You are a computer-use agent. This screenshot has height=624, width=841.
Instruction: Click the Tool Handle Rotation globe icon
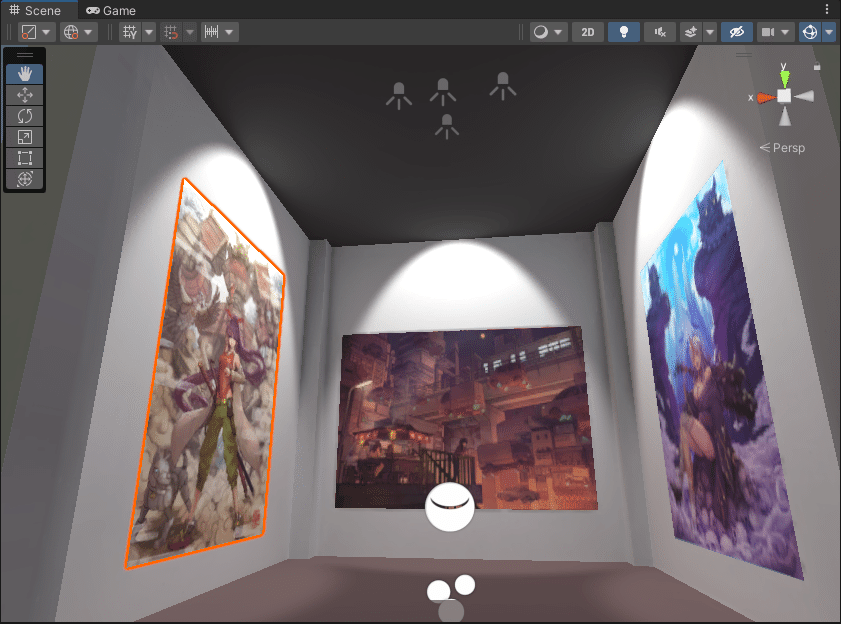(71, 32)
